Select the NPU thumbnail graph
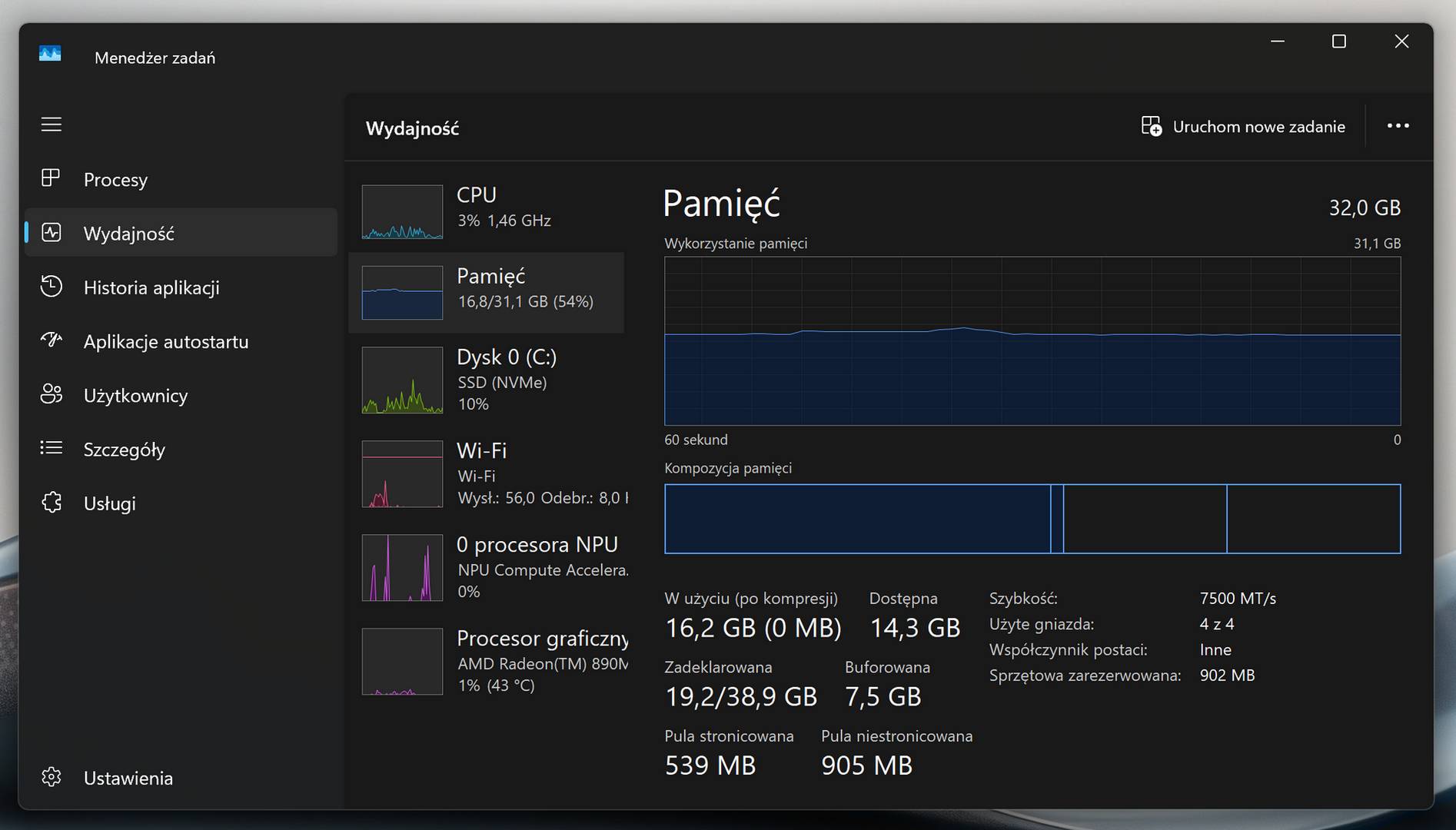1456x830 pixels. (x=402, y=568)
